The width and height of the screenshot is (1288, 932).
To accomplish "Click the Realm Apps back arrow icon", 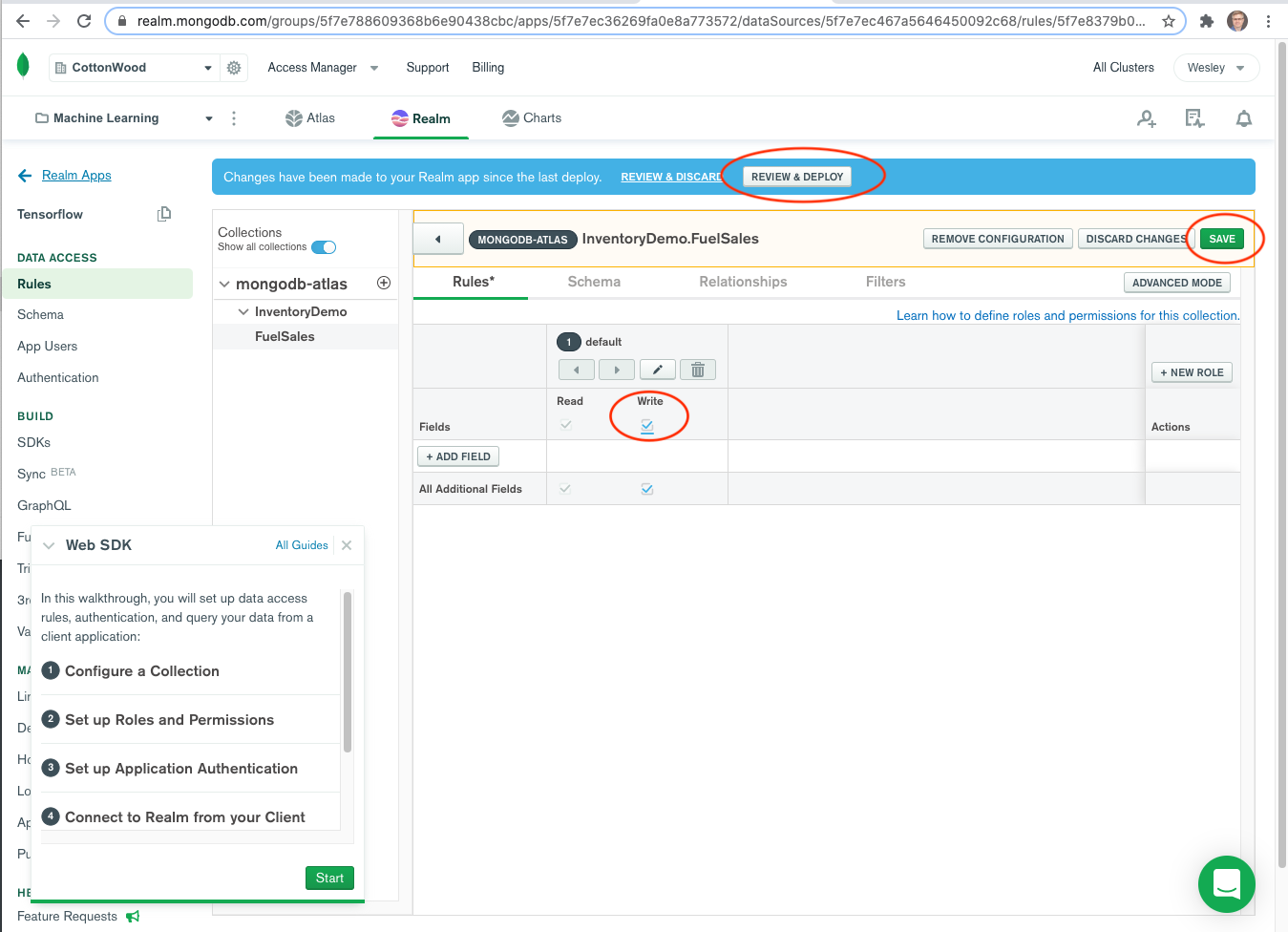I will (25, 176).
